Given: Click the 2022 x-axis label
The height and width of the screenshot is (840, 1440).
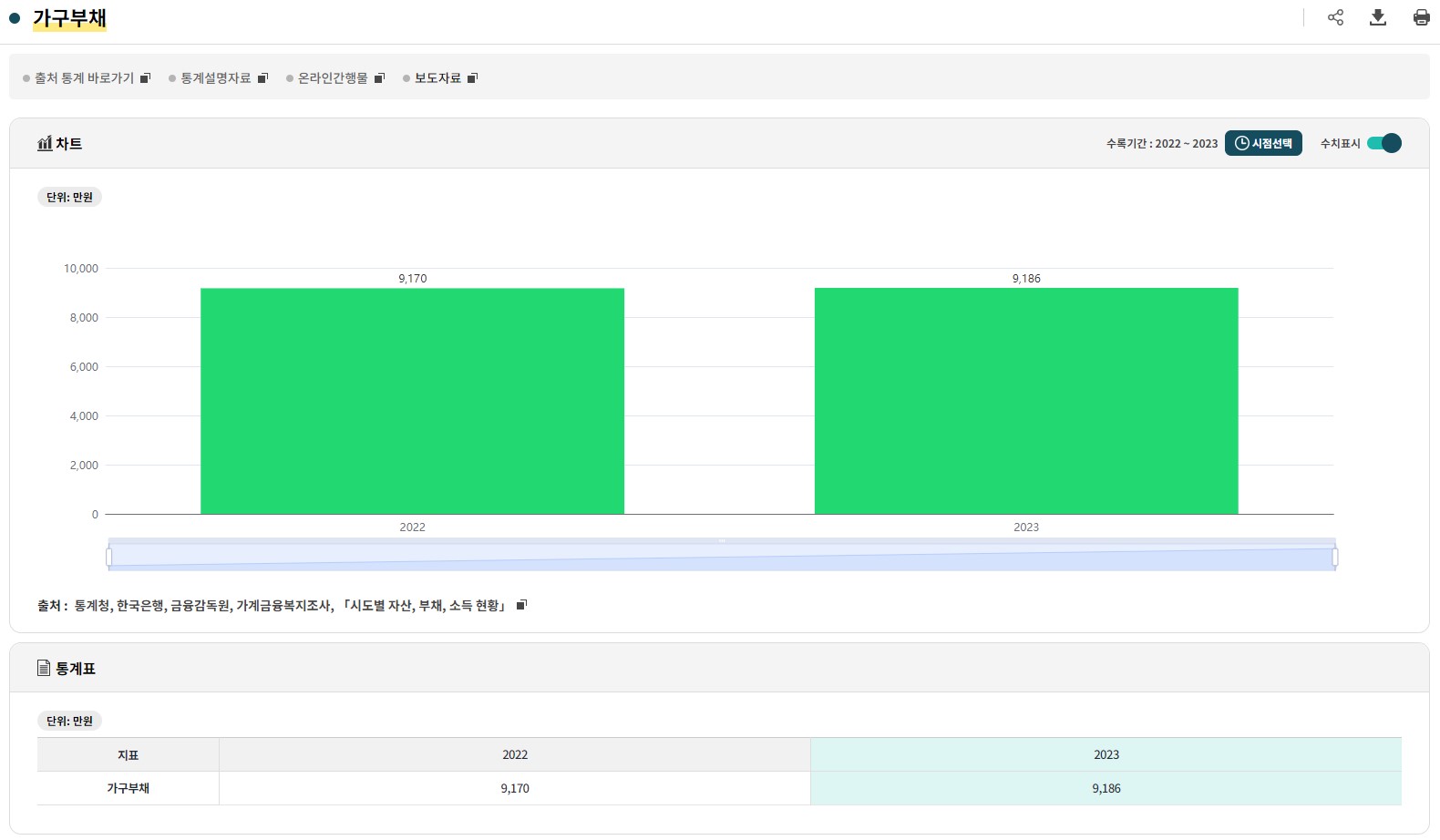Looking at the screenshot, I should pyautogui.click(x=412, y=528).
